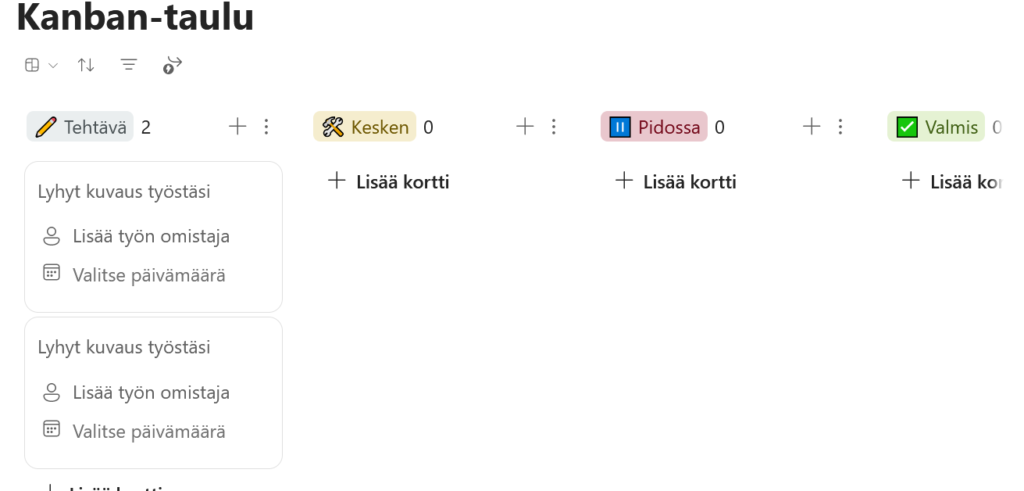Click Lisää kortti under Kesken
Screen dimensions: 1024x491
(x=390, y=182)
